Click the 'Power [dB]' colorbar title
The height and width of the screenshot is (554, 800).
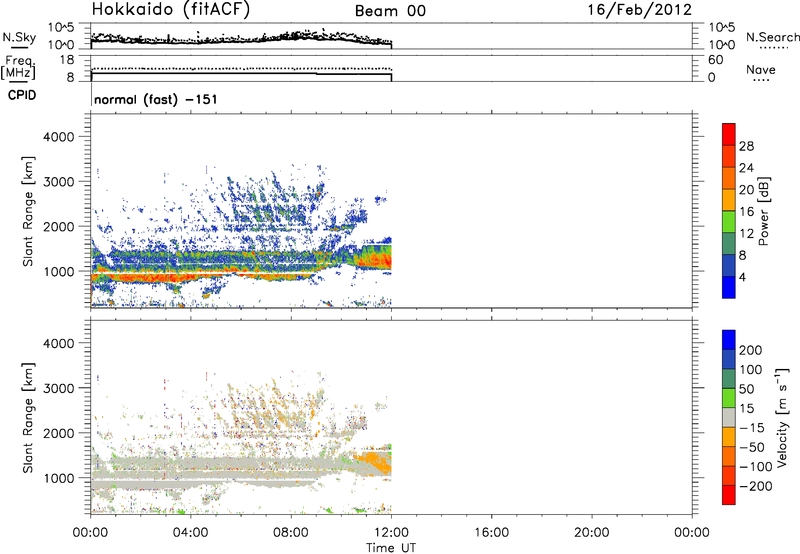click(x=763, y=211)
